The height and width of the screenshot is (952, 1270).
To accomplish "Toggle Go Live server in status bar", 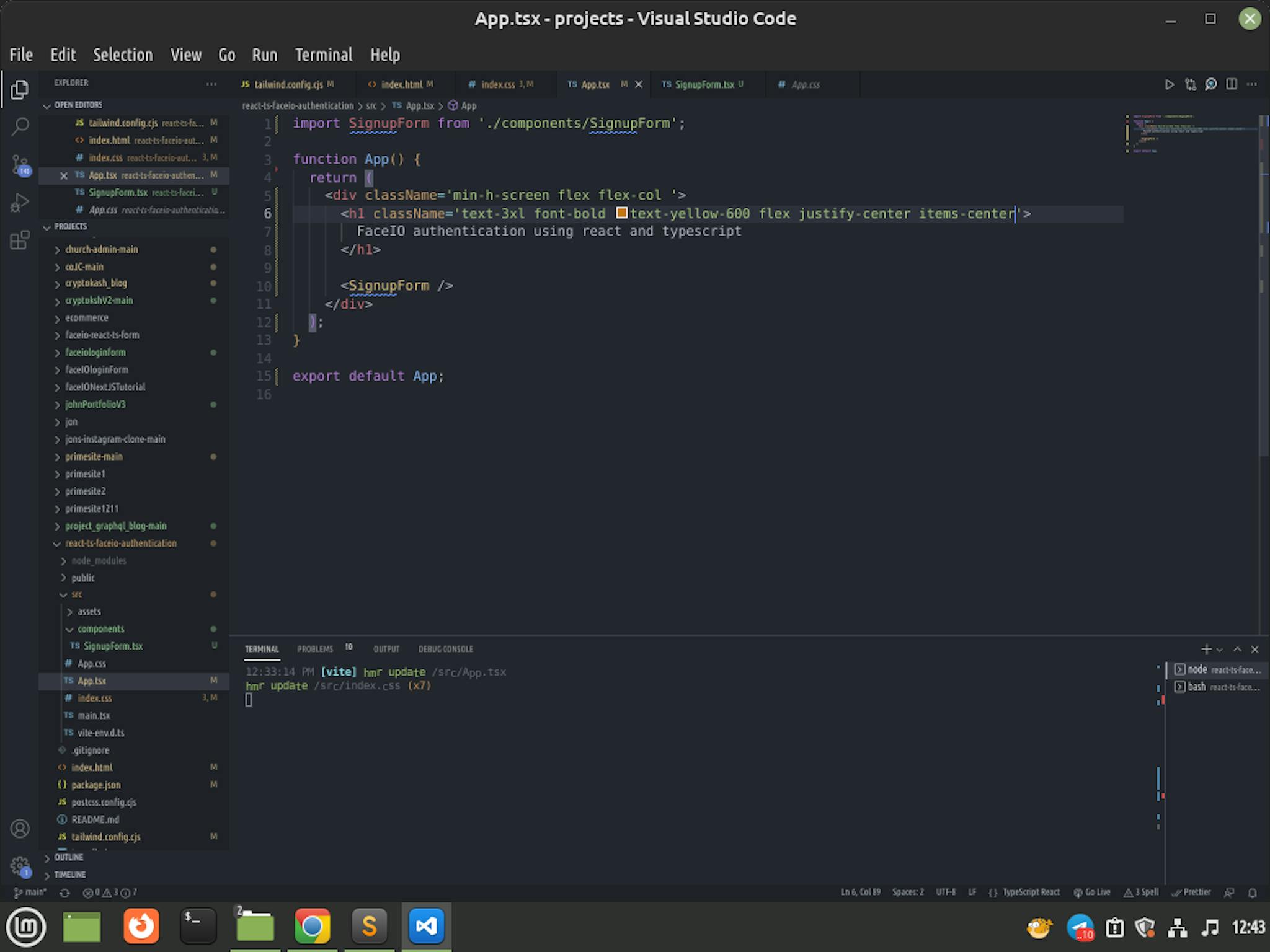I will 1092,892.
